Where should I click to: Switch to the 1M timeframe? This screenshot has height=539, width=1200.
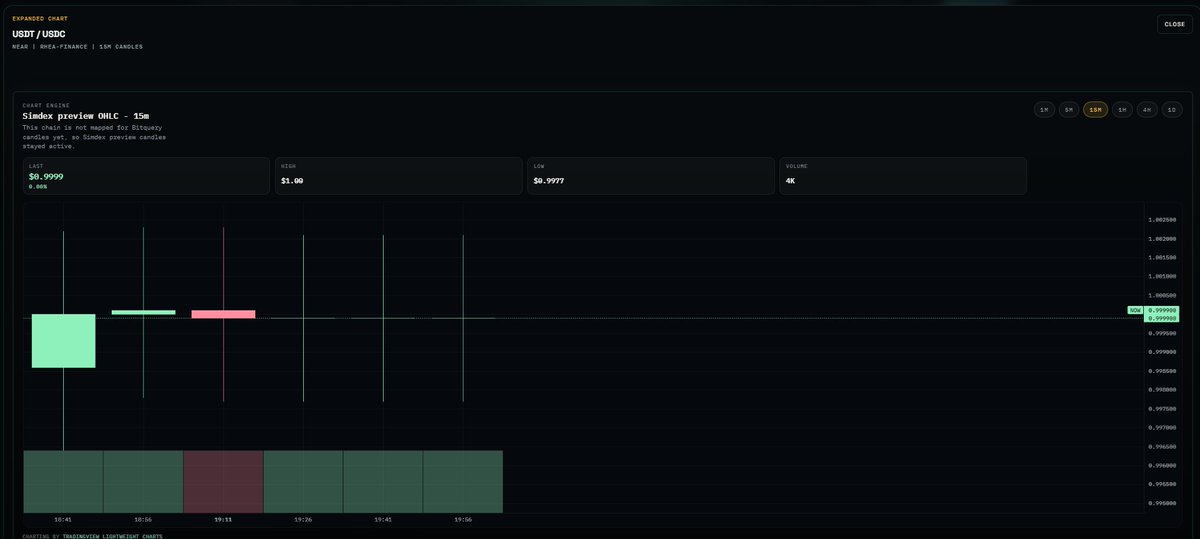(1044, 110)
